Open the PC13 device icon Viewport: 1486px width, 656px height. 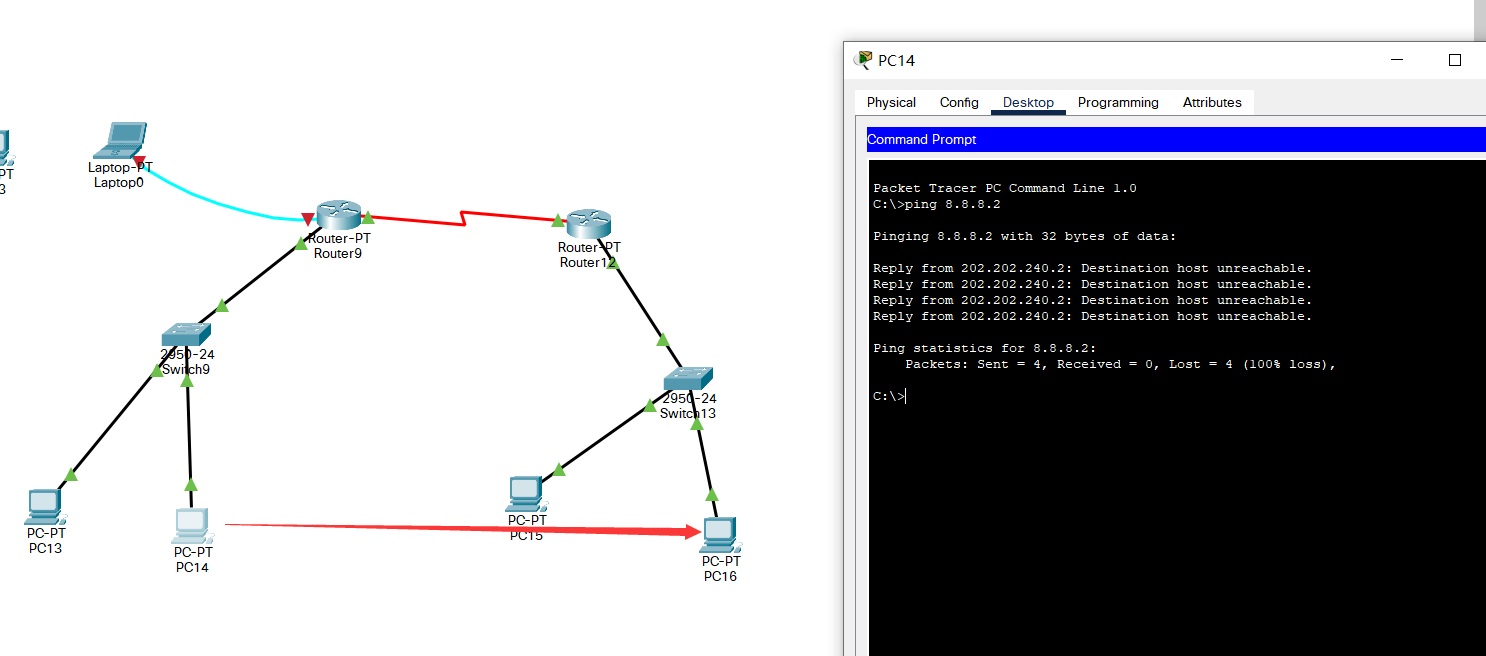point(45,506)
